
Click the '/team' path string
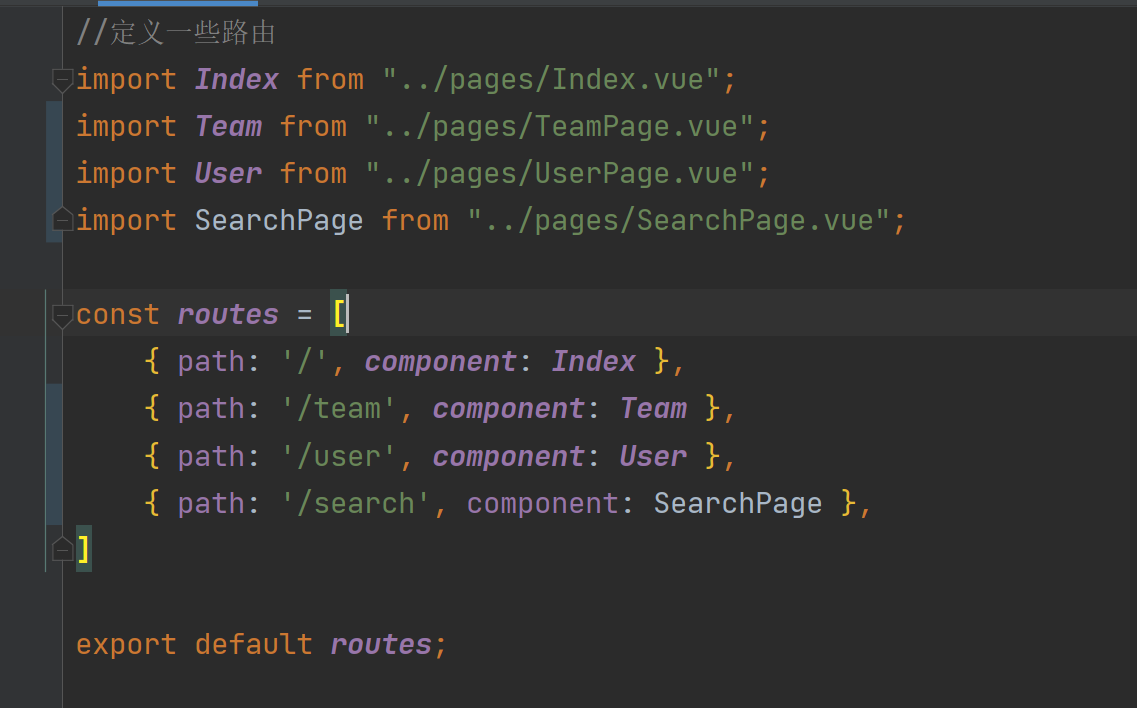[339, 409]
